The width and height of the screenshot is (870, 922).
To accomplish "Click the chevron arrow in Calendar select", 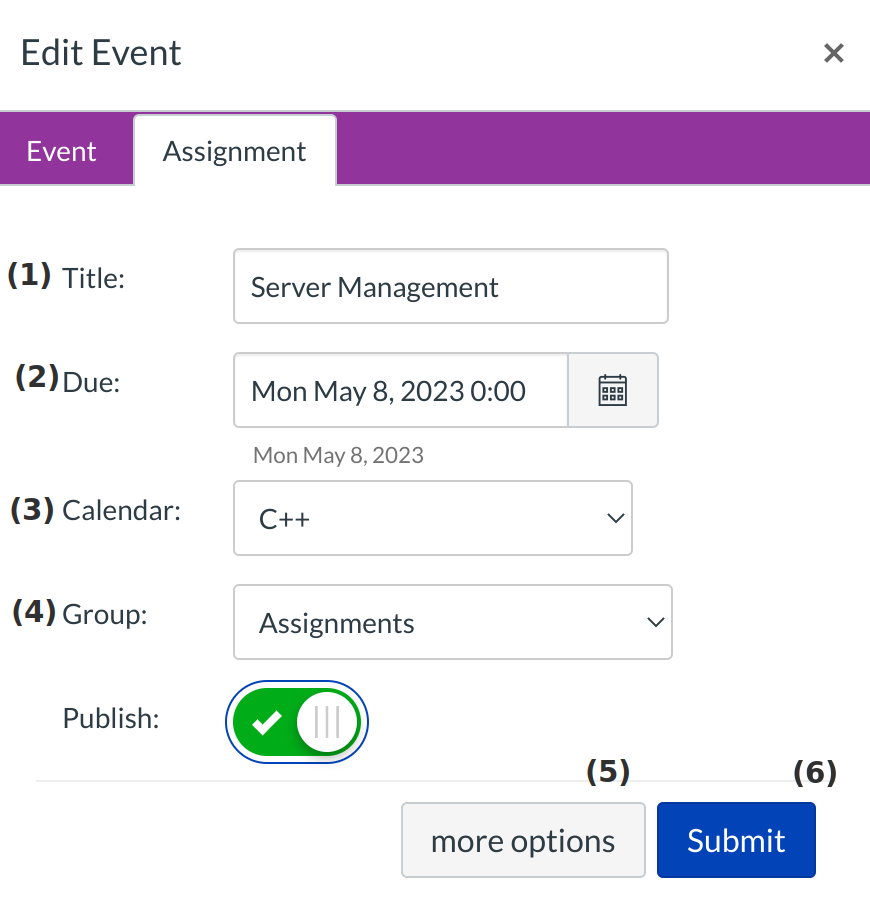I will point(616,518).
